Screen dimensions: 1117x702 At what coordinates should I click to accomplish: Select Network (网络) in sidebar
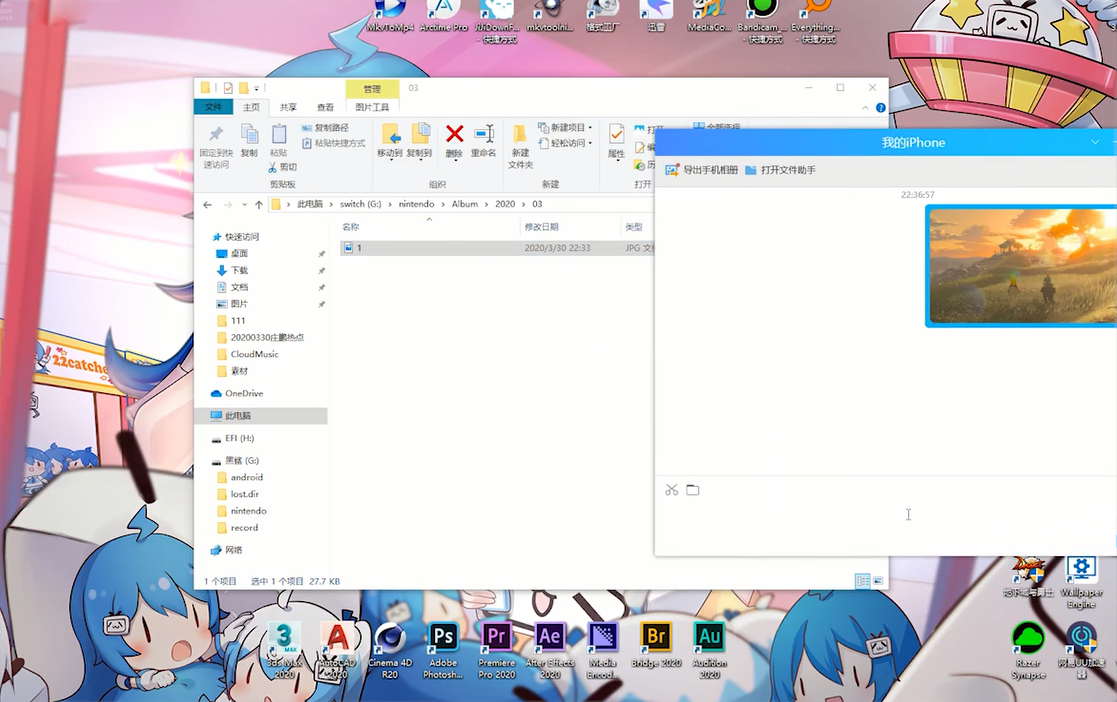pyautogui.click(x=227, y=550)
